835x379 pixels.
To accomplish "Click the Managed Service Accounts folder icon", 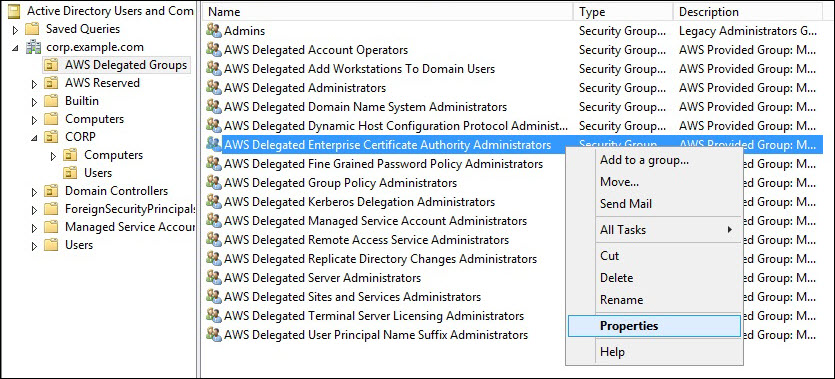I will tap(52, 227).
